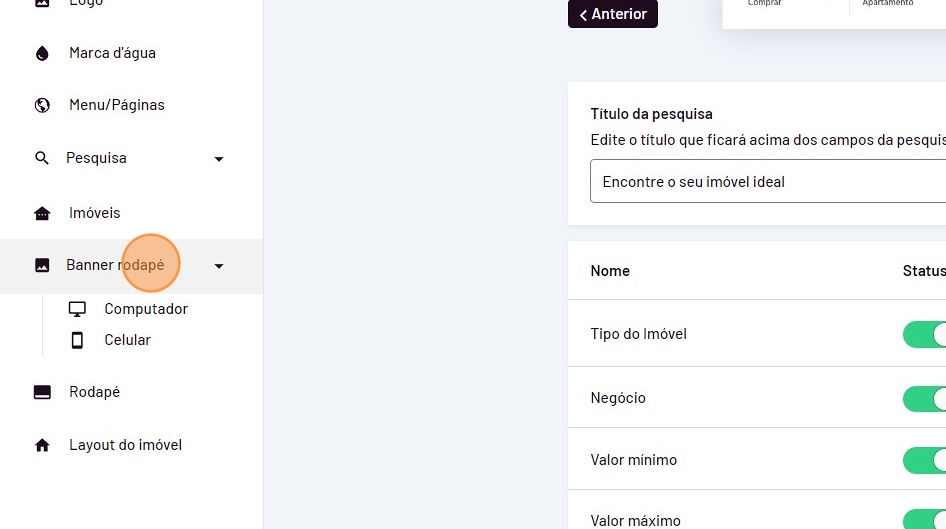Click the monitor icon beside Computador
The image size is (946, 529).
(x=77, y=309)
